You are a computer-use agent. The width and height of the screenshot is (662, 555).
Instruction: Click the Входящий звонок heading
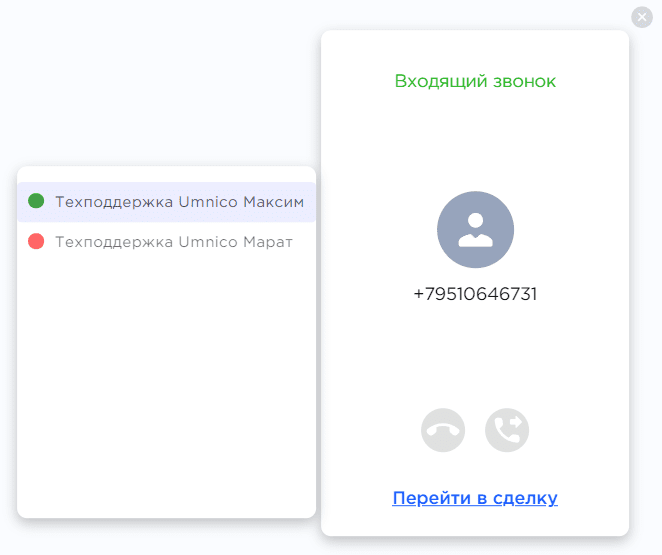pyautogui.click(x=475, y=81)
